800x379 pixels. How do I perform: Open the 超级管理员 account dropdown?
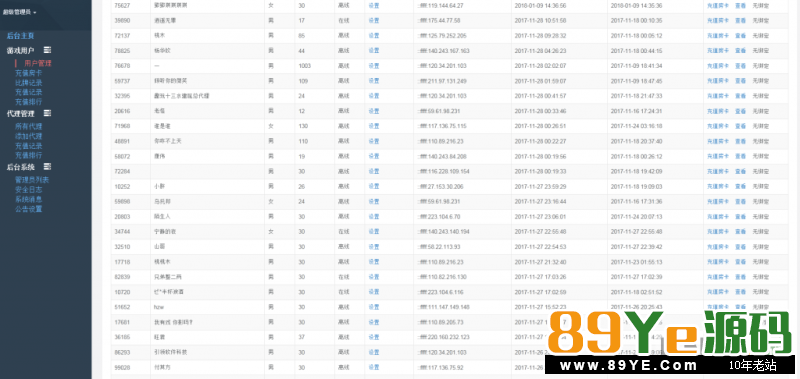19,12
